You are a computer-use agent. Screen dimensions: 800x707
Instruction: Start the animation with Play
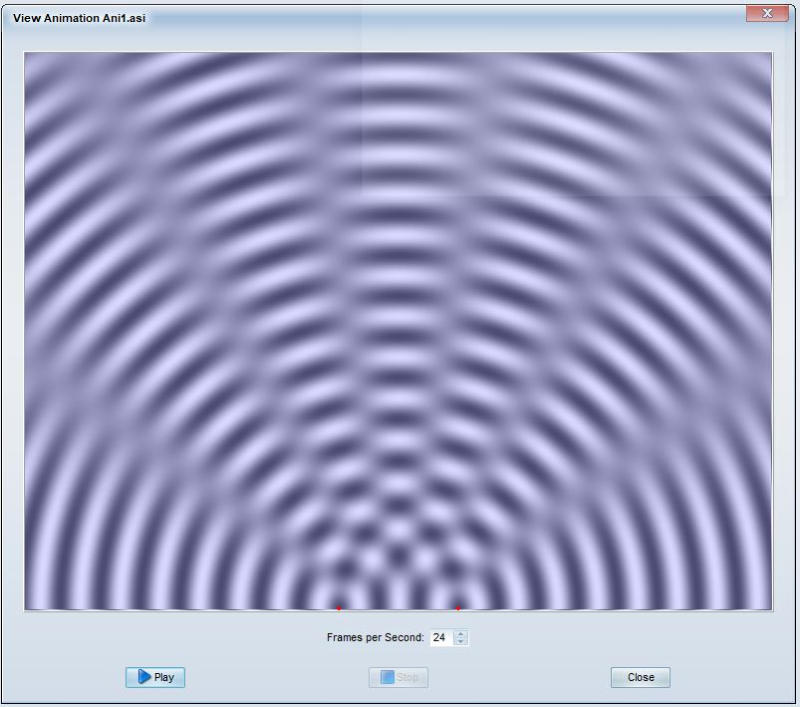pyautogui.click(x=155, y=677)
